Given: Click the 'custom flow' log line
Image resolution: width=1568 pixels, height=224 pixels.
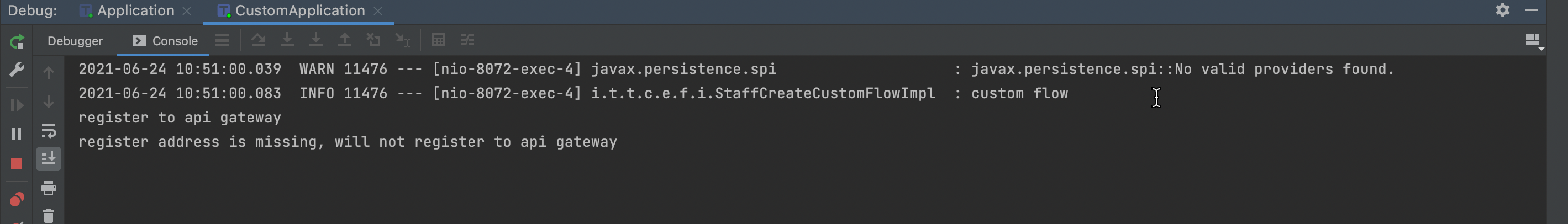Looking at the screenshot, I should click(x=1019, y=93).
